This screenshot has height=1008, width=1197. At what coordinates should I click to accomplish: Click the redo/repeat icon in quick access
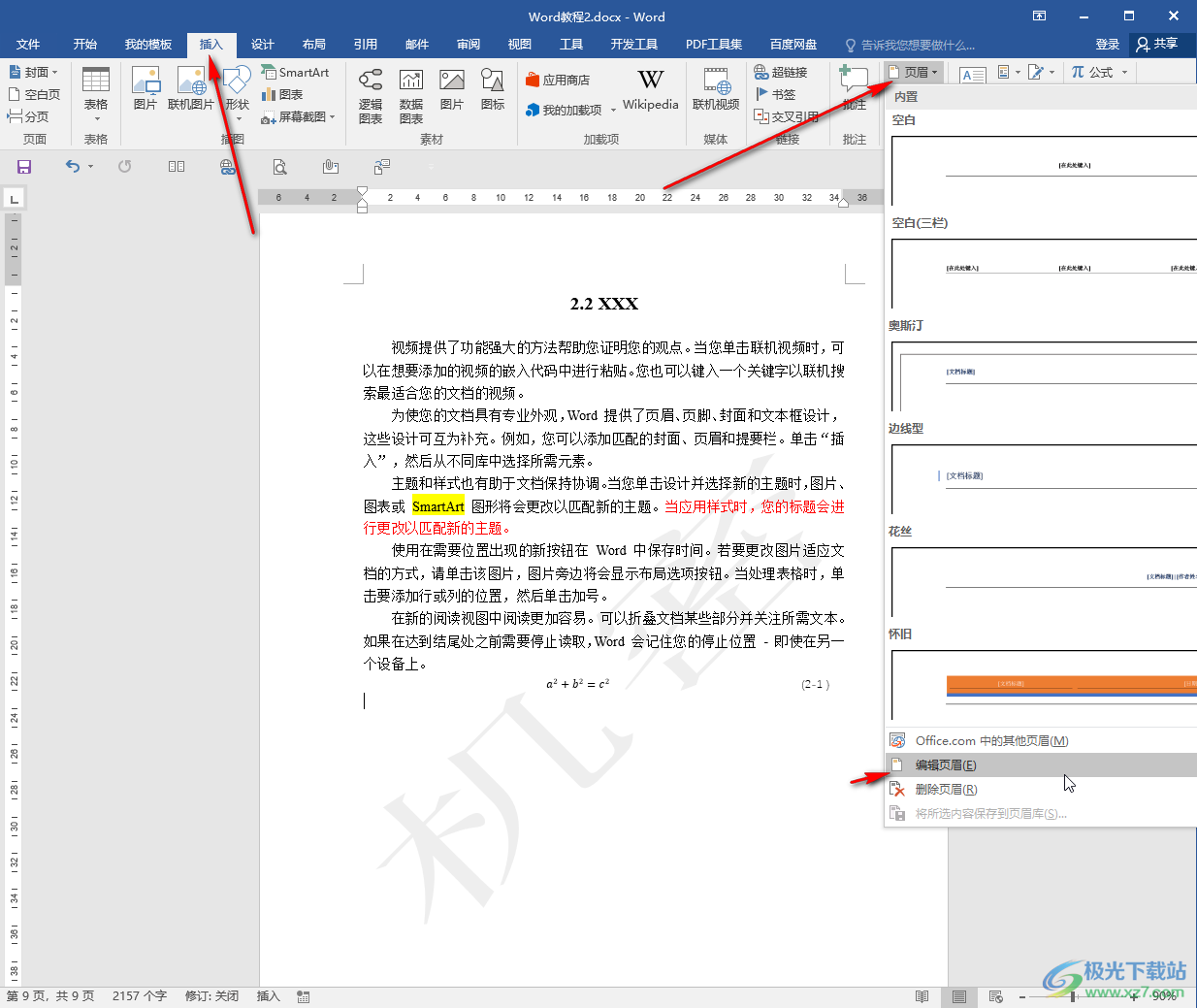point(124,167)
